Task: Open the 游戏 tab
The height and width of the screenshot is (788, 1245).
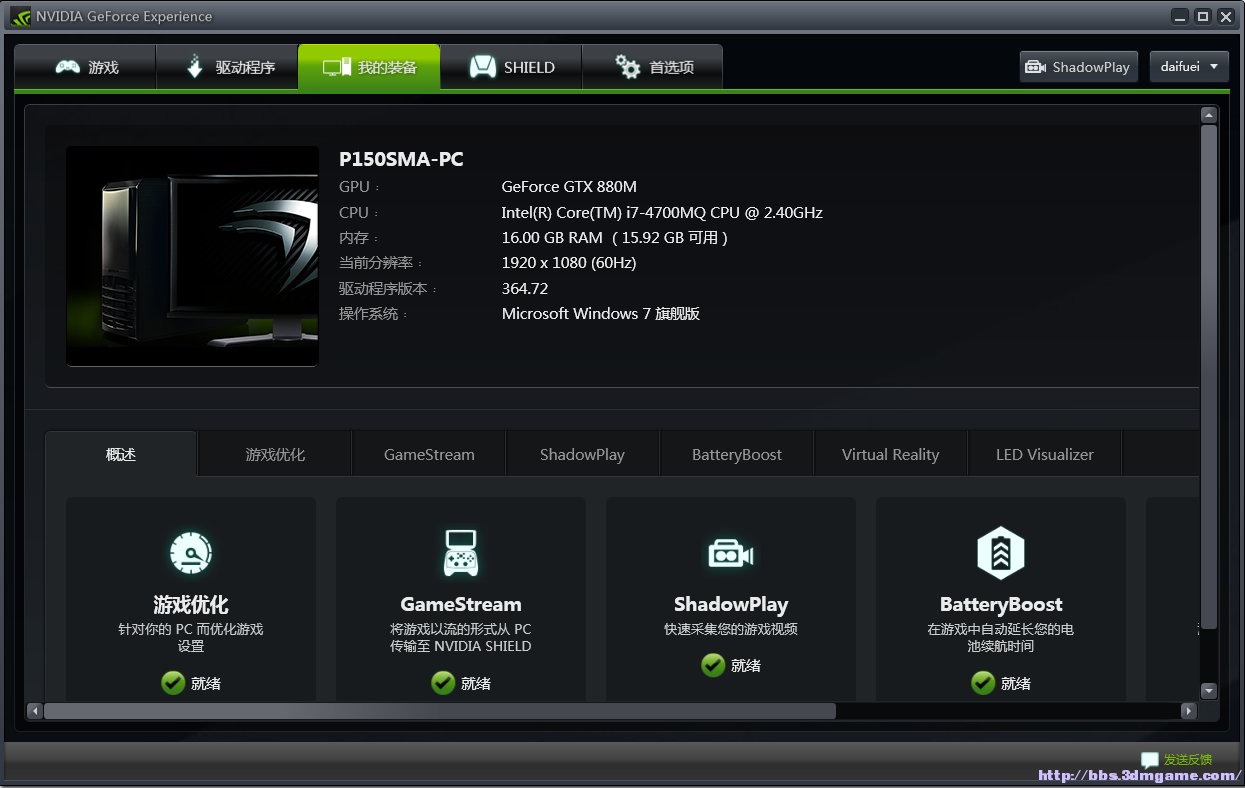Action: 85,67
